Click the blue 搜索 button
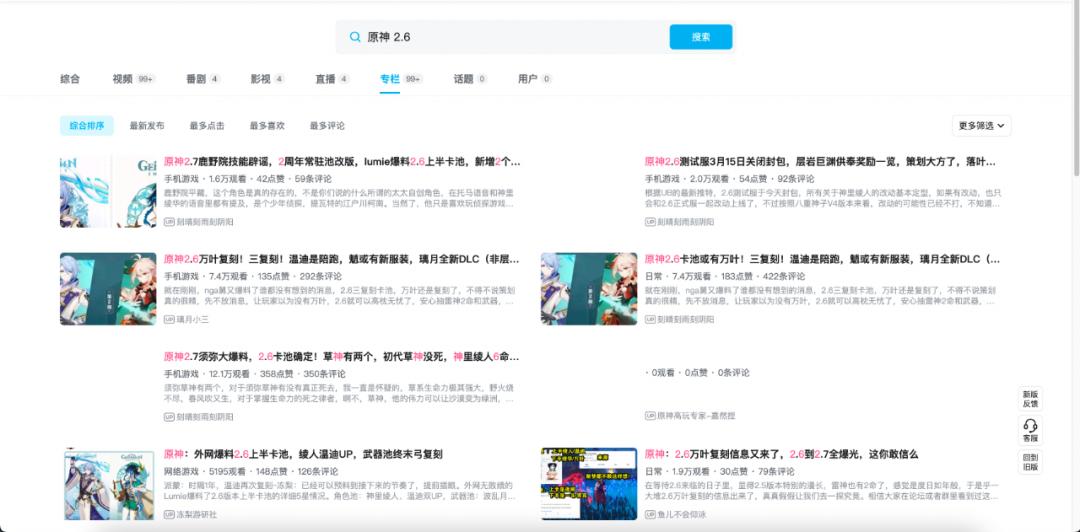This screenshot has width=1080, height=532. (x=700, y=37)
